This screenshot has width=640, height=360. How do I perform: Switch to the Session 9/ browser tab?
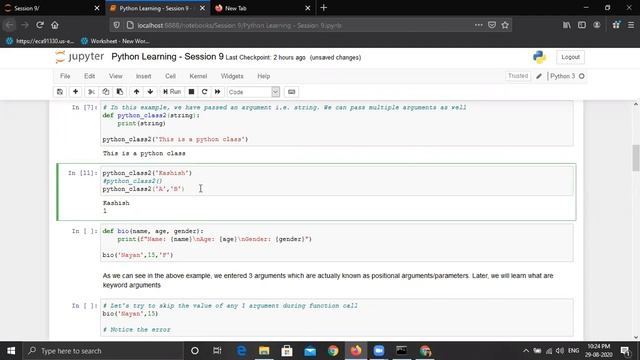tap(52, 8)
